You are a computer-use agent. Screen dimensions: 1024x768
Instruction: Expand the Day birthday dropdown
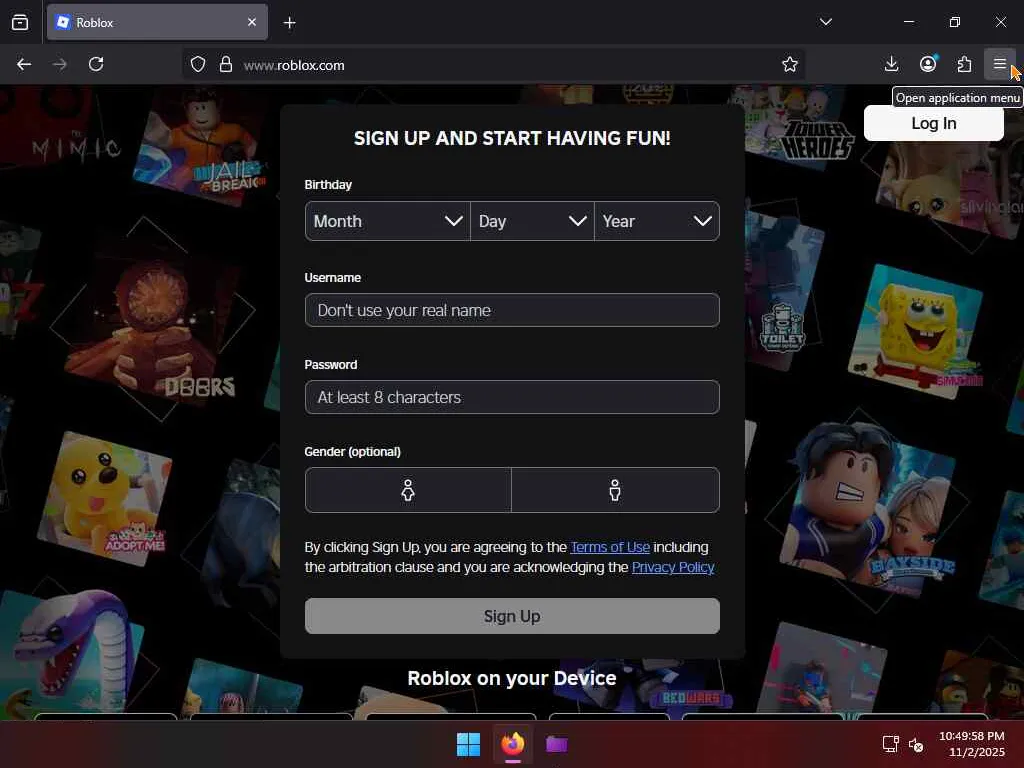(x=532, y=221)
